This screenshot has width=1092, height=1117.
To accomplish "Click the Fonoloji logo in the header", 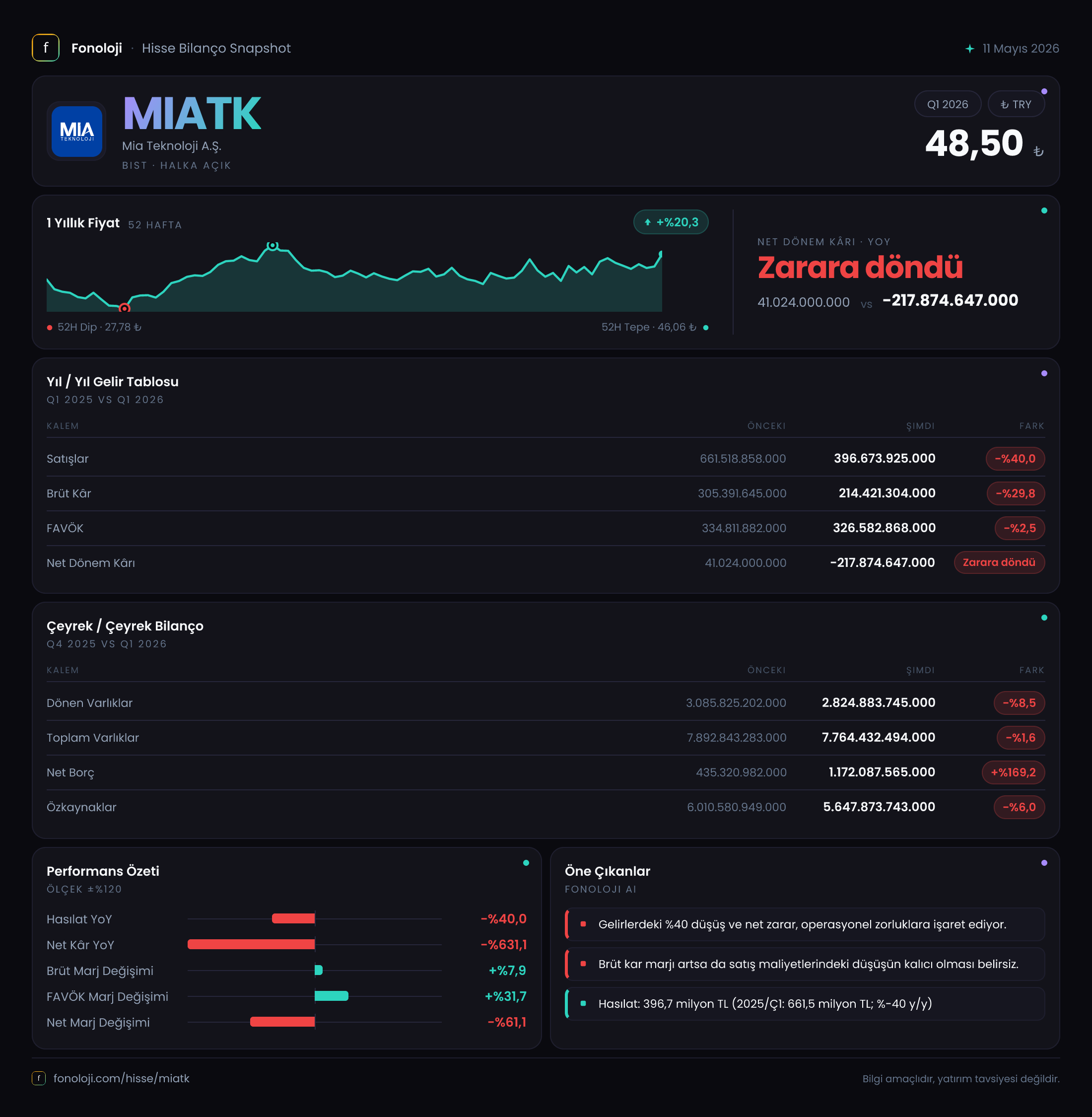I will [x=45, y=48].
